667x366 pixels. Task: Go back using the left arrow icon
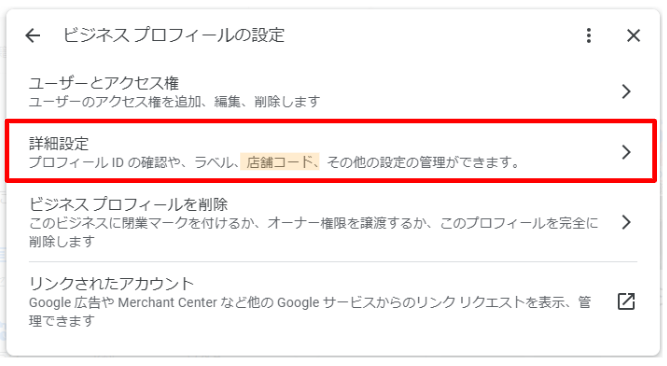[x=33, y=35]
